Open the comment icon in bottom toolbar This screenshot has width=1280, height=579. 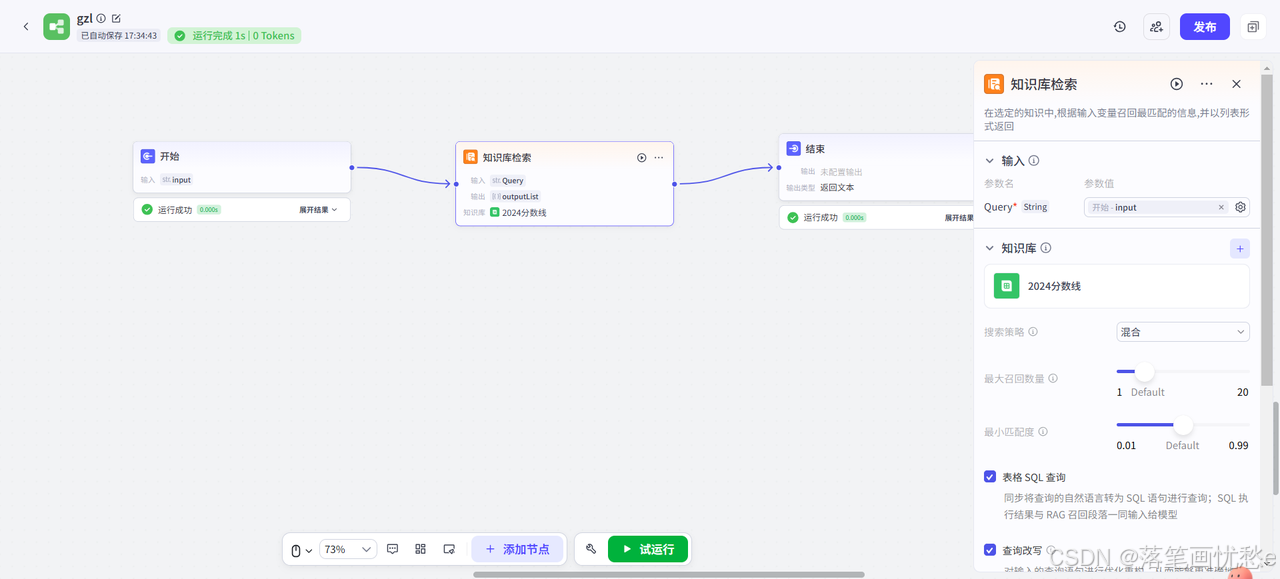point(393,549)
